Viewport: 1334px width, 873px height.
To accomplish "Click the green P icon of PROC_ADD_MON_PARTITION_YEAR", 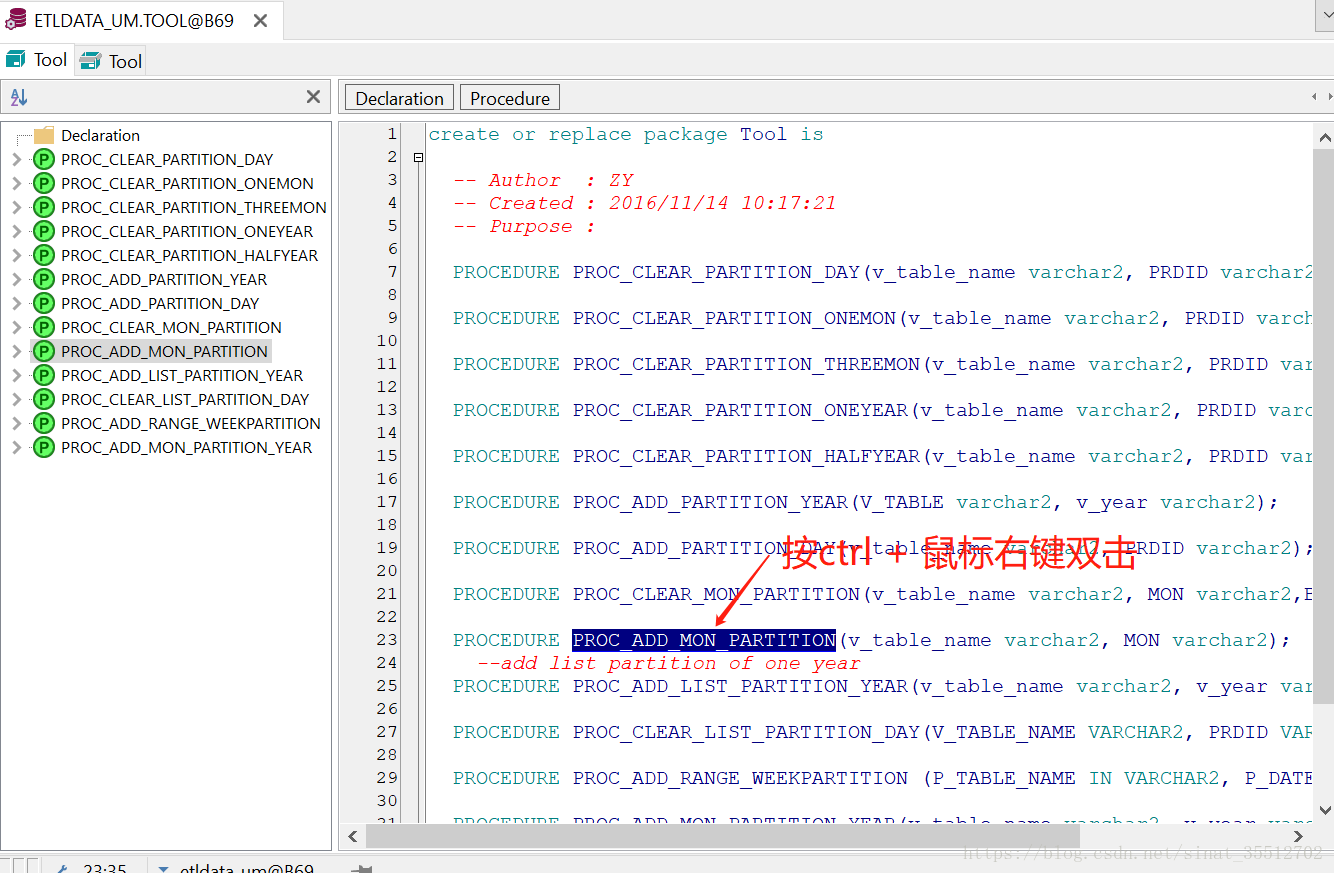I will tap(43, 447).
